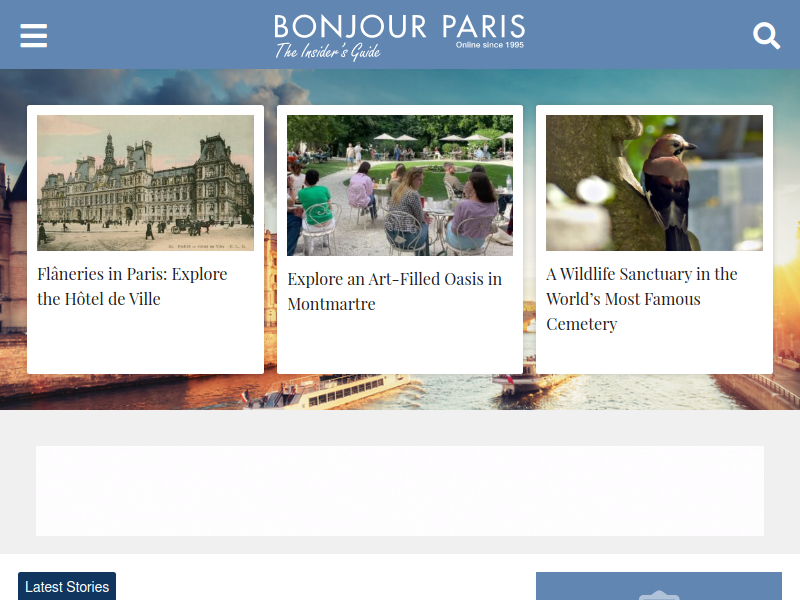800x600 pixels.
Task: Read Flâneries in Paris: Explore the Hôtel de Ville
Action: tap(132, 286)
